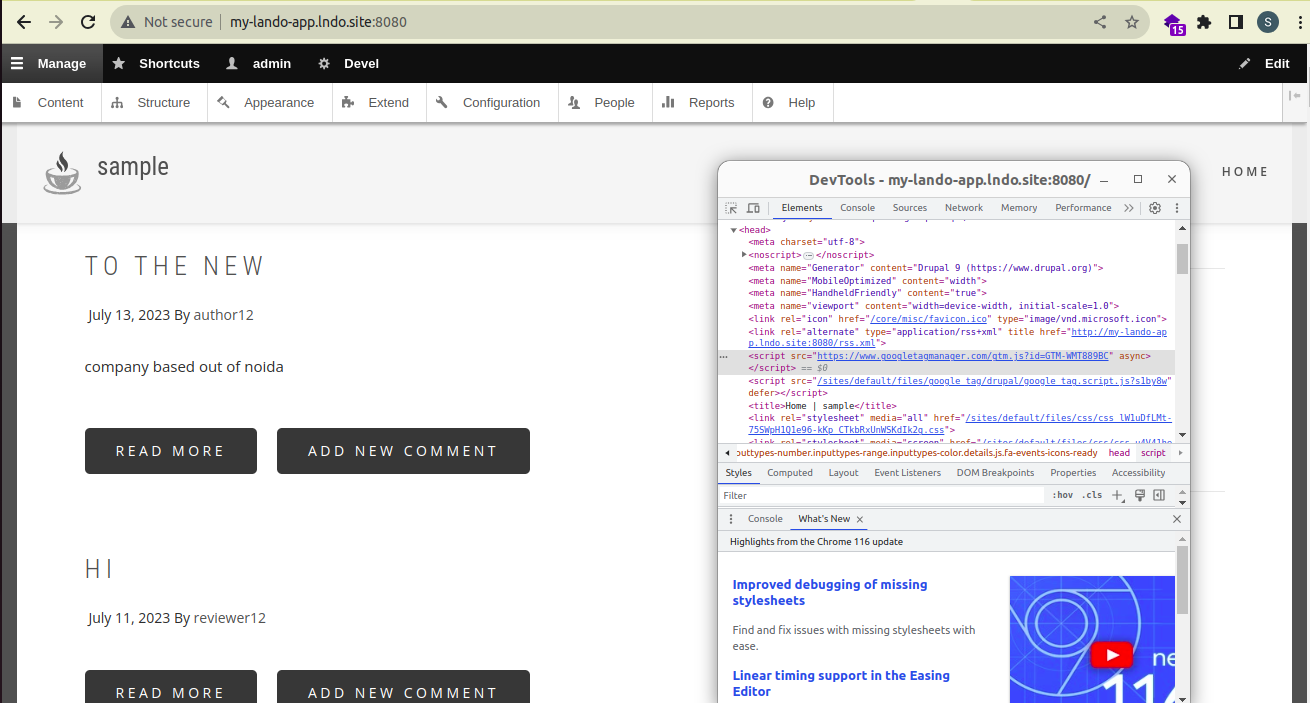Click the People menu icon

[x=574, y=102]
